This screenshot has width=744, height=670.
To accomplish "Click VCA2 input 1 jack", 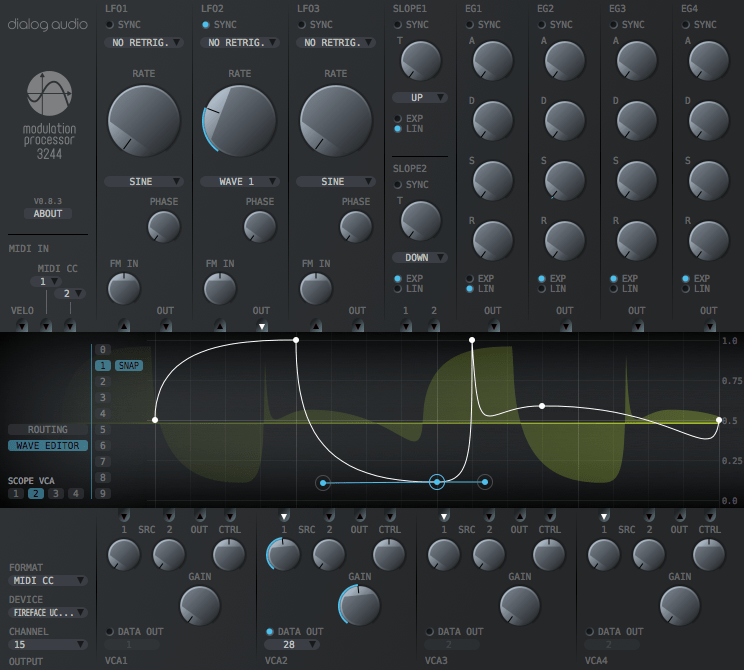I will pos(284,515).
